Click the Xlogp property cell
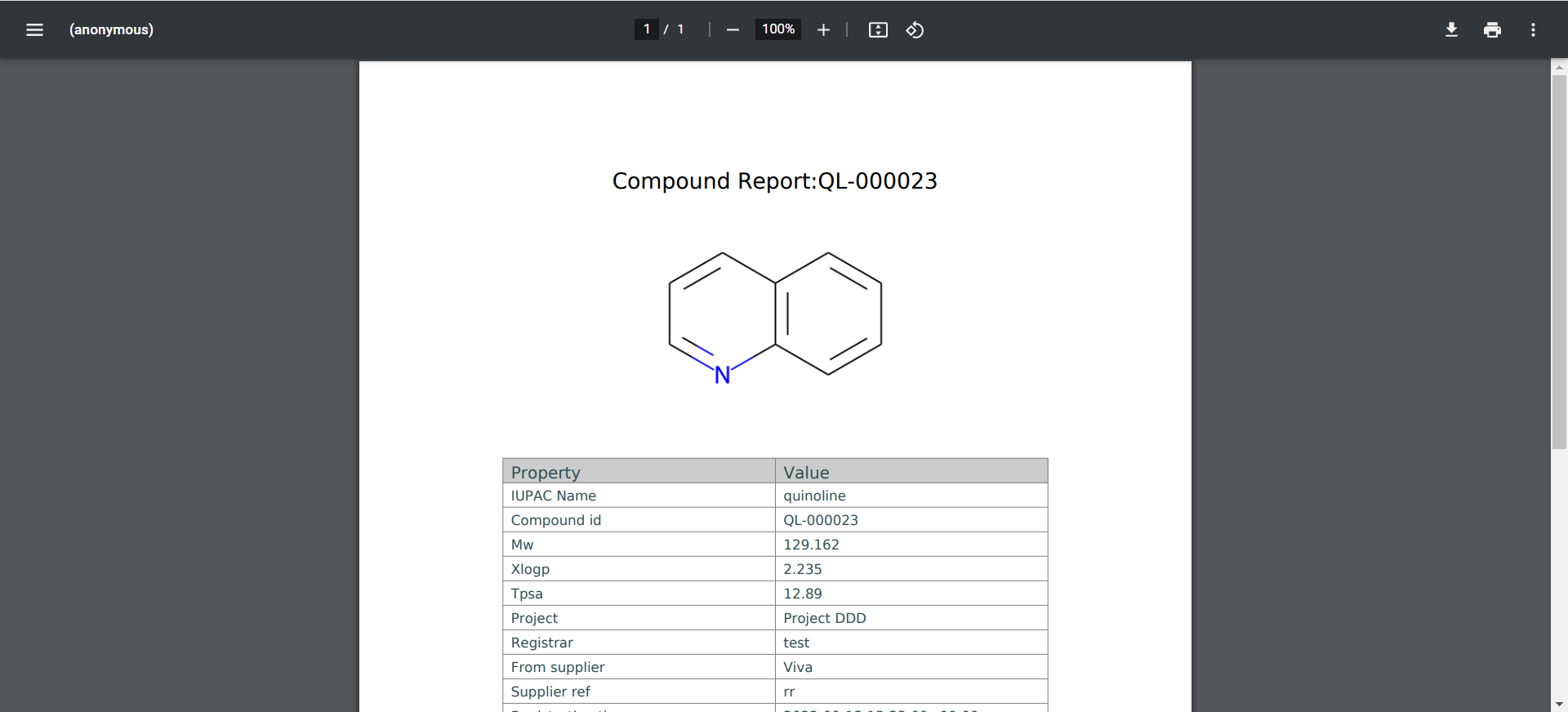The image size is (1568, 712). point(639,569)
